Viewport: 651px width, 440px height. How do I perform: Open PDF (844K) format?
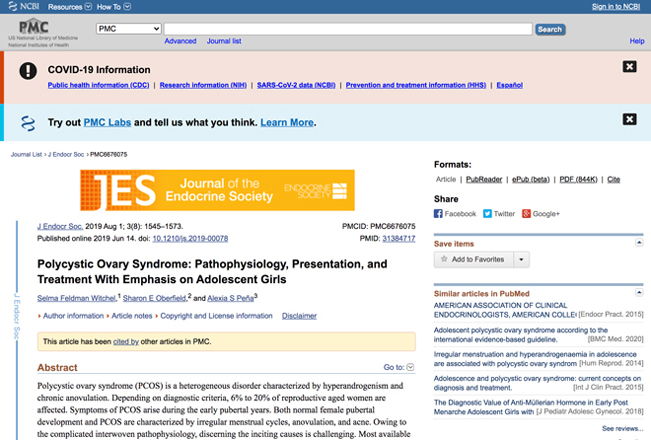(x=578, y=179)
